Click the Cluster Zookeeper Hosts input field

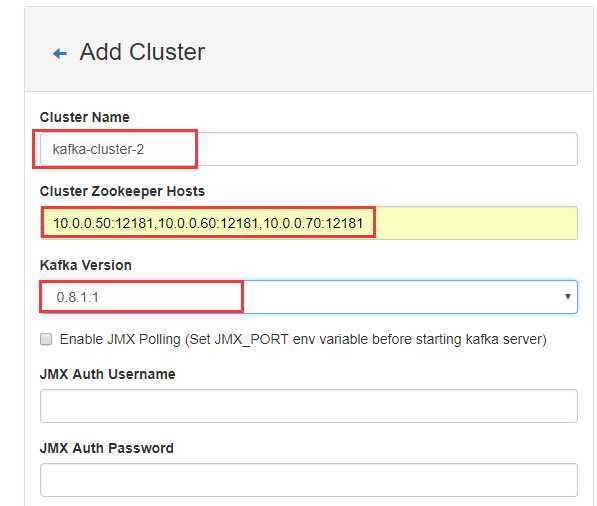click(x=309, y=223)
